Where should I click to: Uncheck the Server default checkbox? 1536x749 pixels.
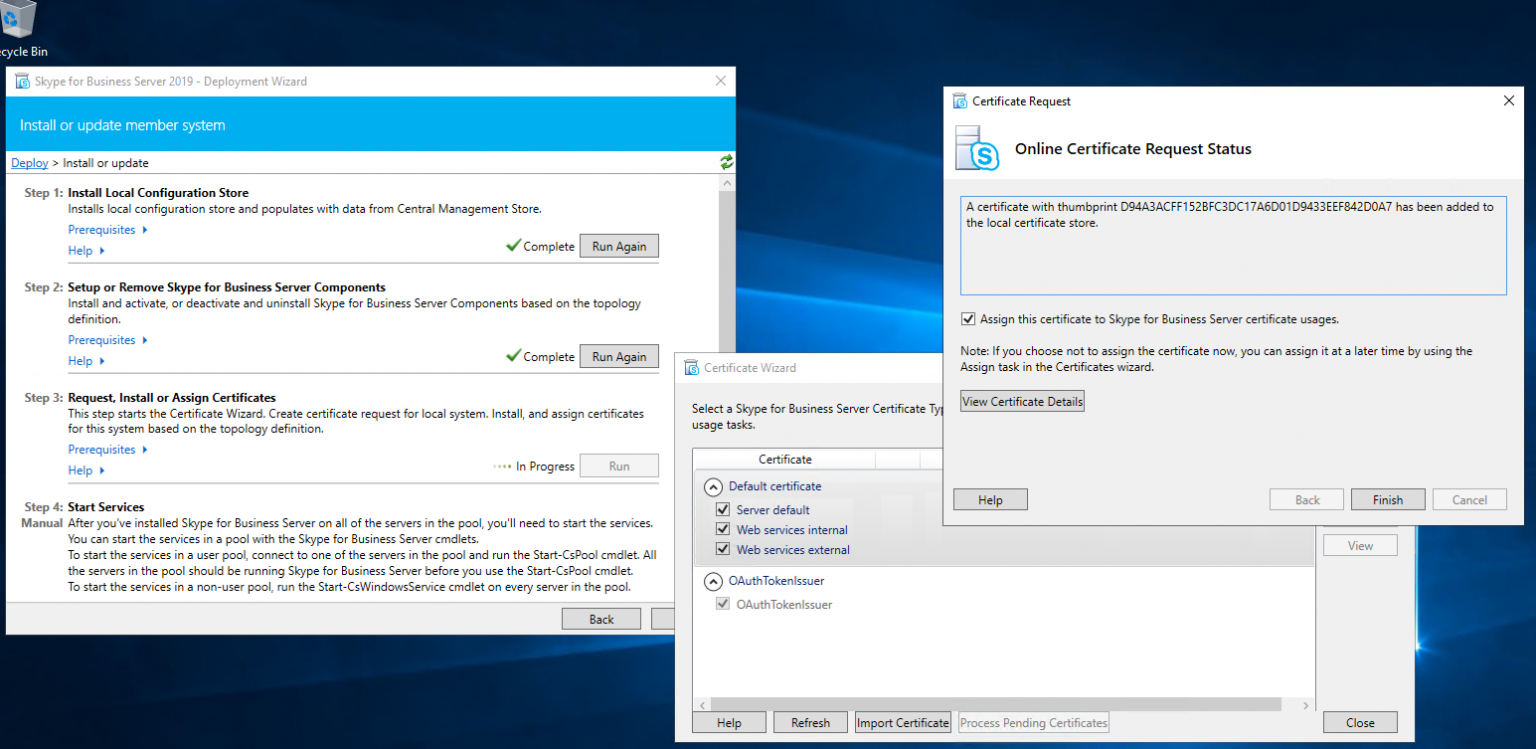(x=723, y=510)
